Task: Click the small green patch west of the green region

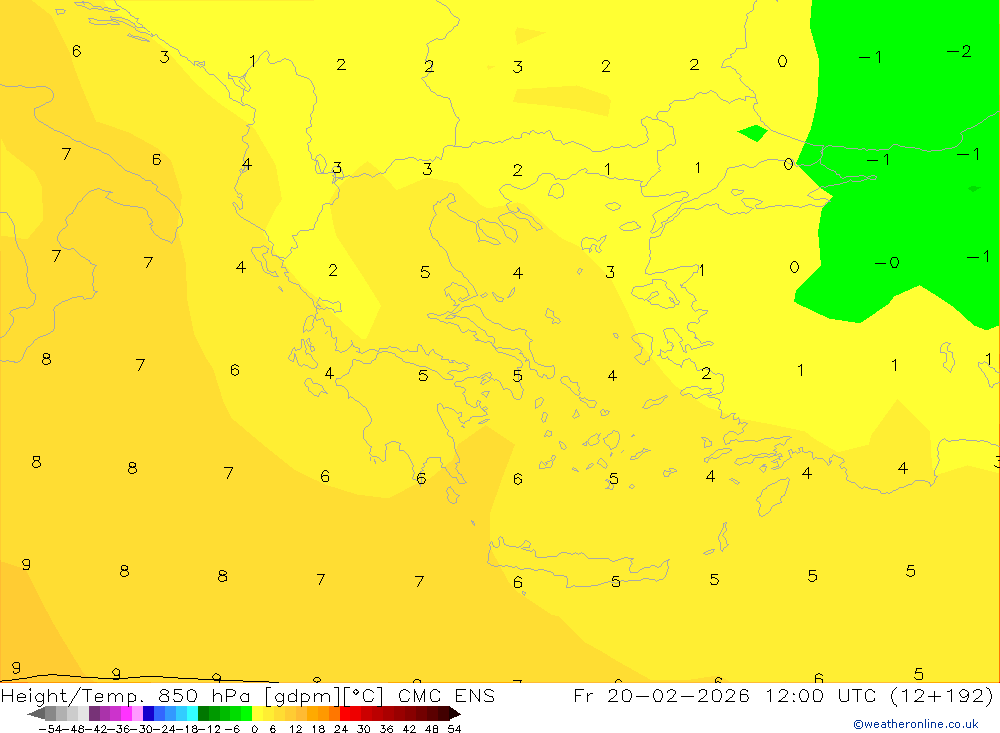Action: coord(753,133)
